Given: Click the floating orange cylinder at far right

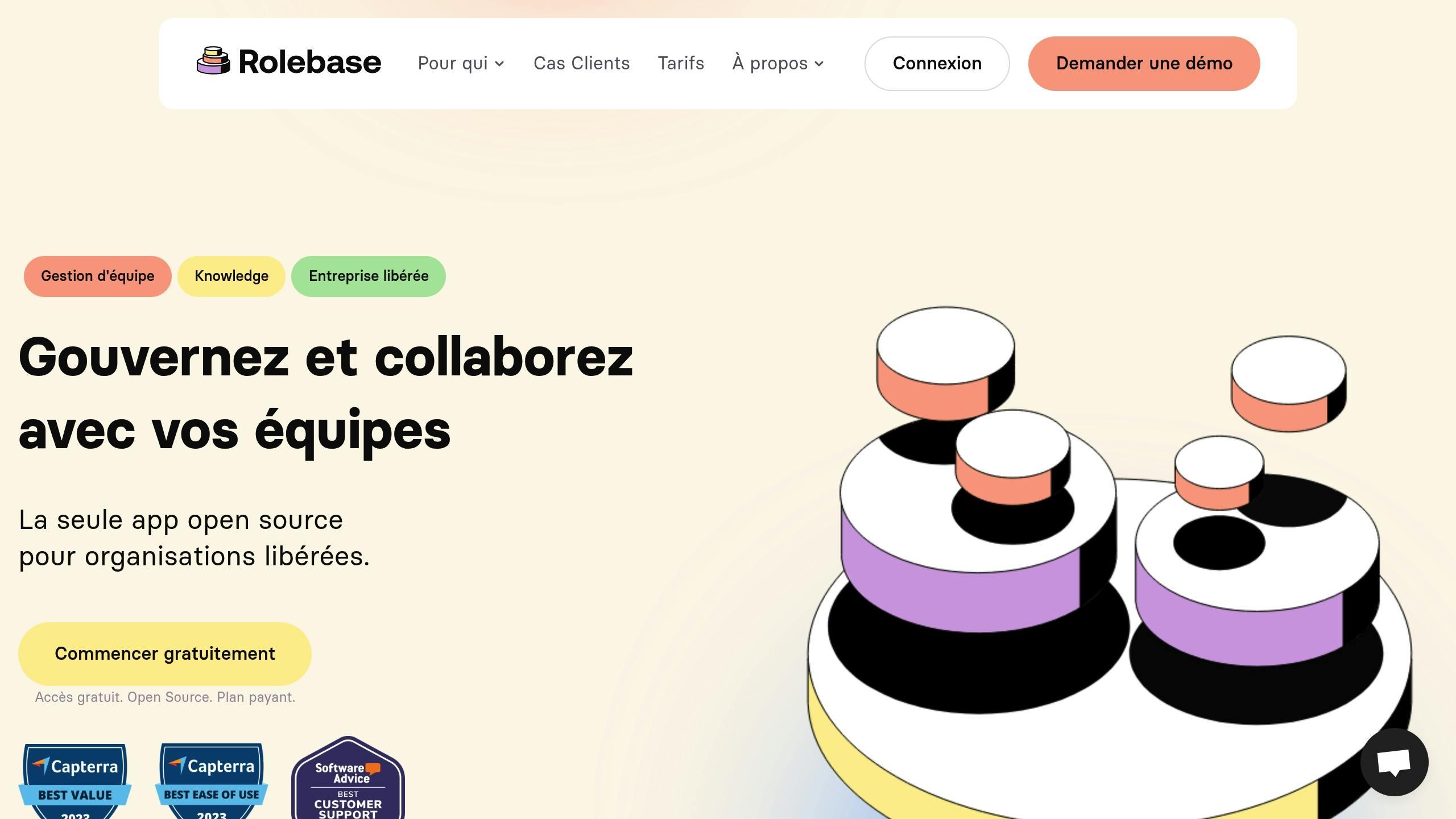Looking at the screenshot, I should pyautogui.click(x=1289, y=384).
